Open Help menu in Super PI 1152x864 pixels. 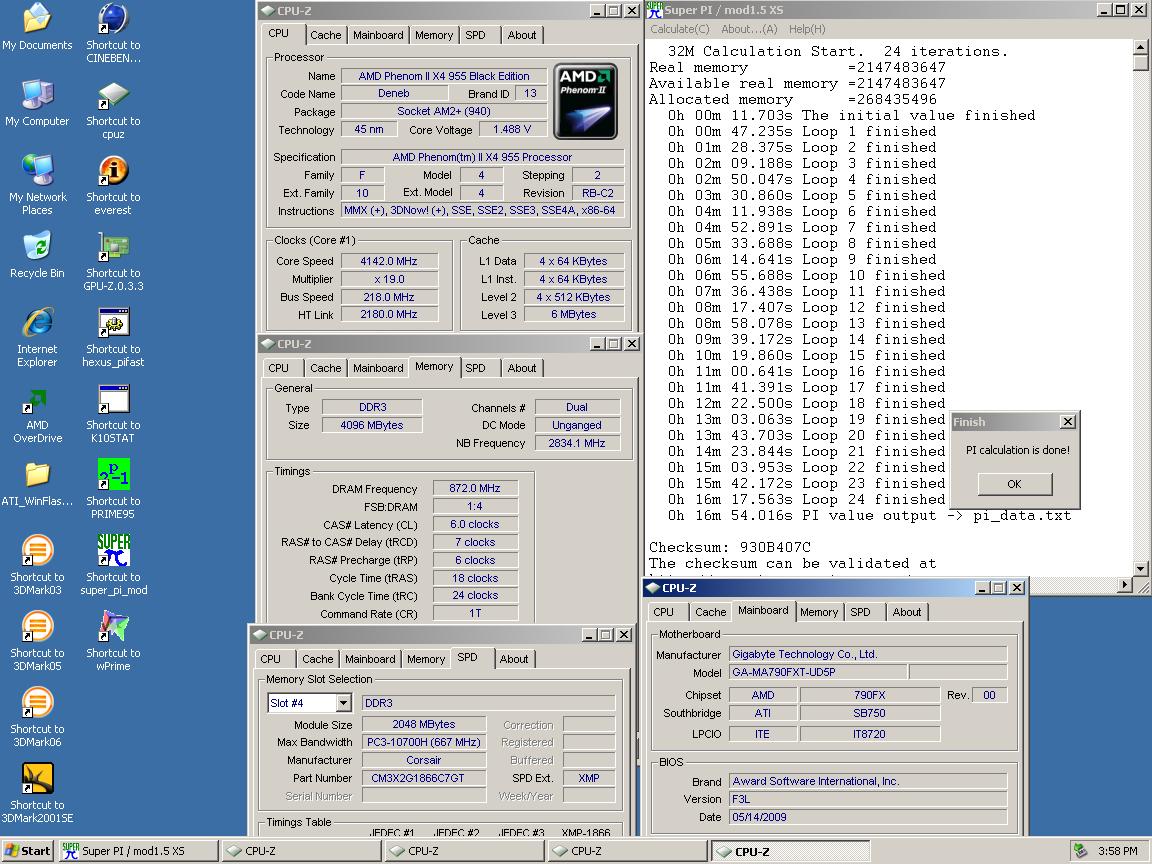[x=807, y=29]
